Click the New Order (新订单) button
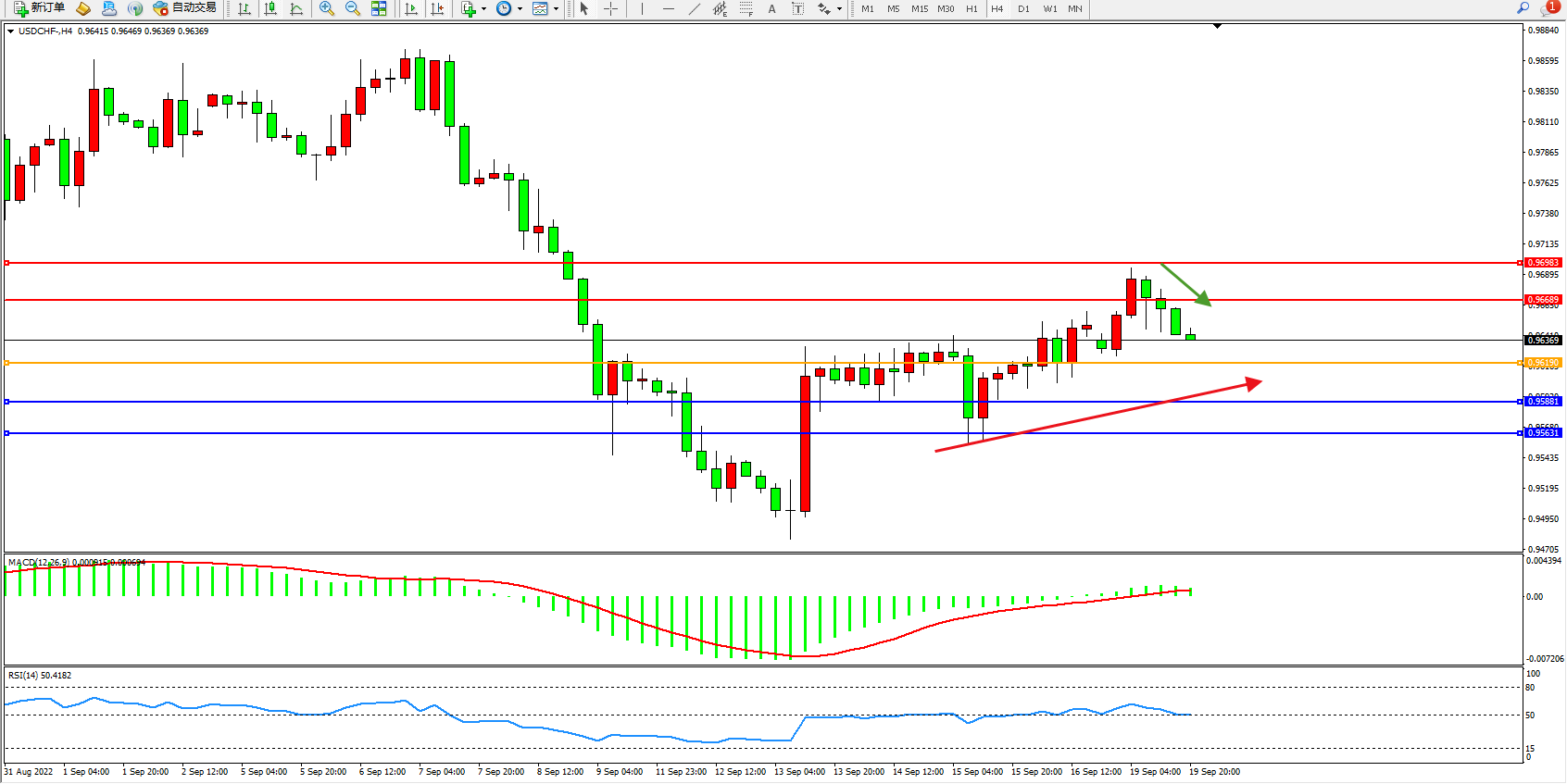The width and height of the screenshot is (1567, 784). click(39, 8)
